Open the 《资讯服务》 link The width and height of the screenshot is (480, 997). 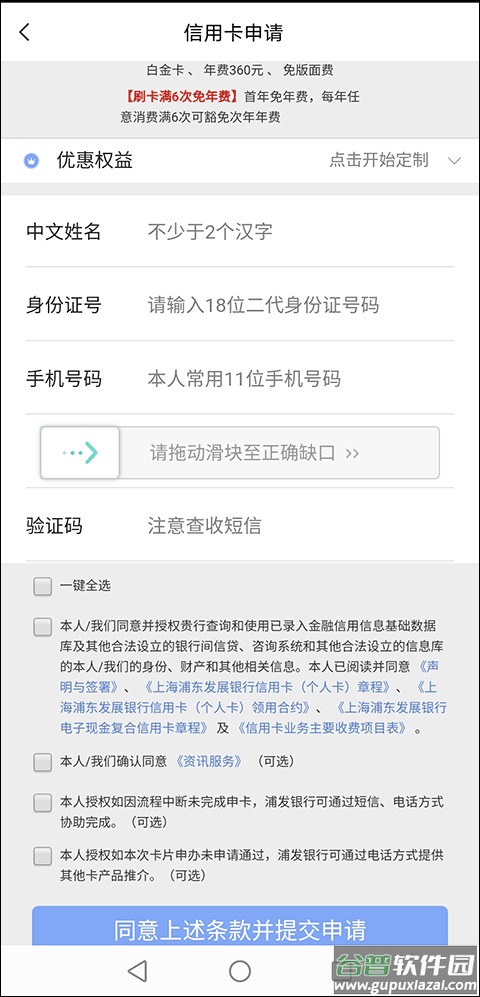(209, 761)
